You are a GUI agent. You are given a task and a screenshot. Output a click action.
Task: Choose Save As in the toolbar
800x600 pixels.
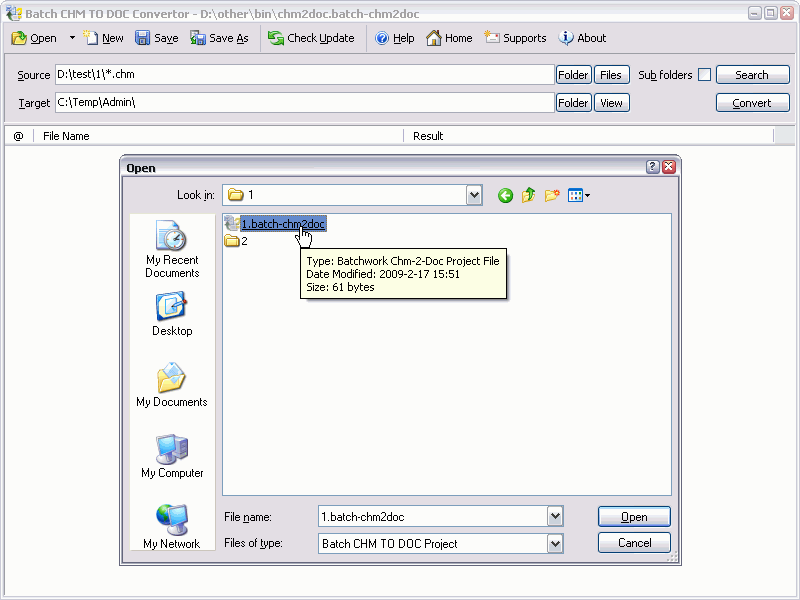click(x=219, y=38)
